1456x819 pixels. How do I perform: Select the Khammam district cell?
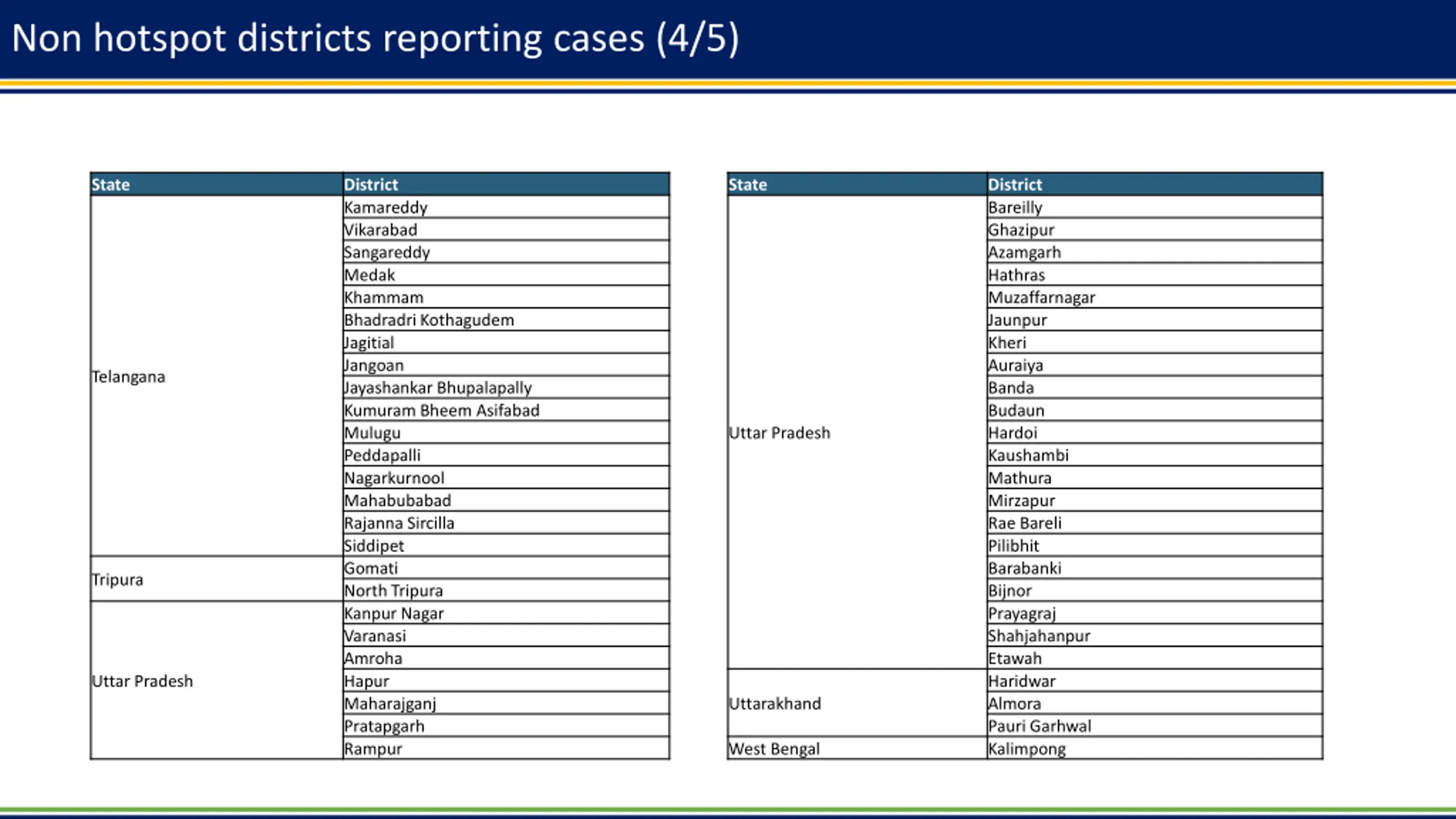point(506,297)
